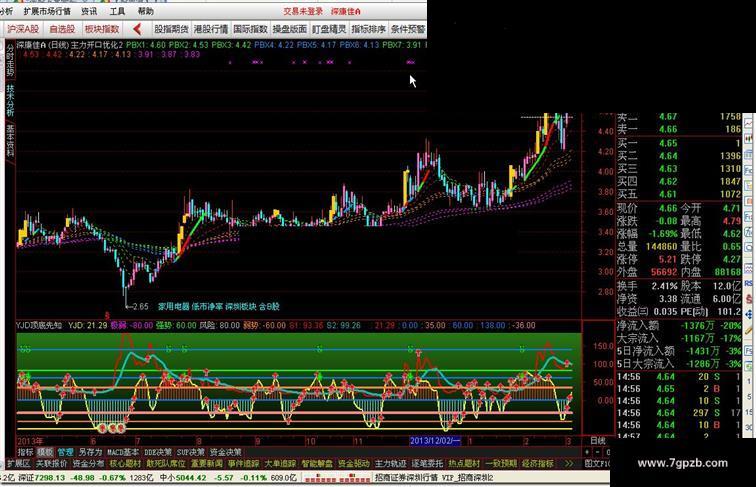
Task: Switch to MACD基本 template tab
Action: click(x=122, y=452)
